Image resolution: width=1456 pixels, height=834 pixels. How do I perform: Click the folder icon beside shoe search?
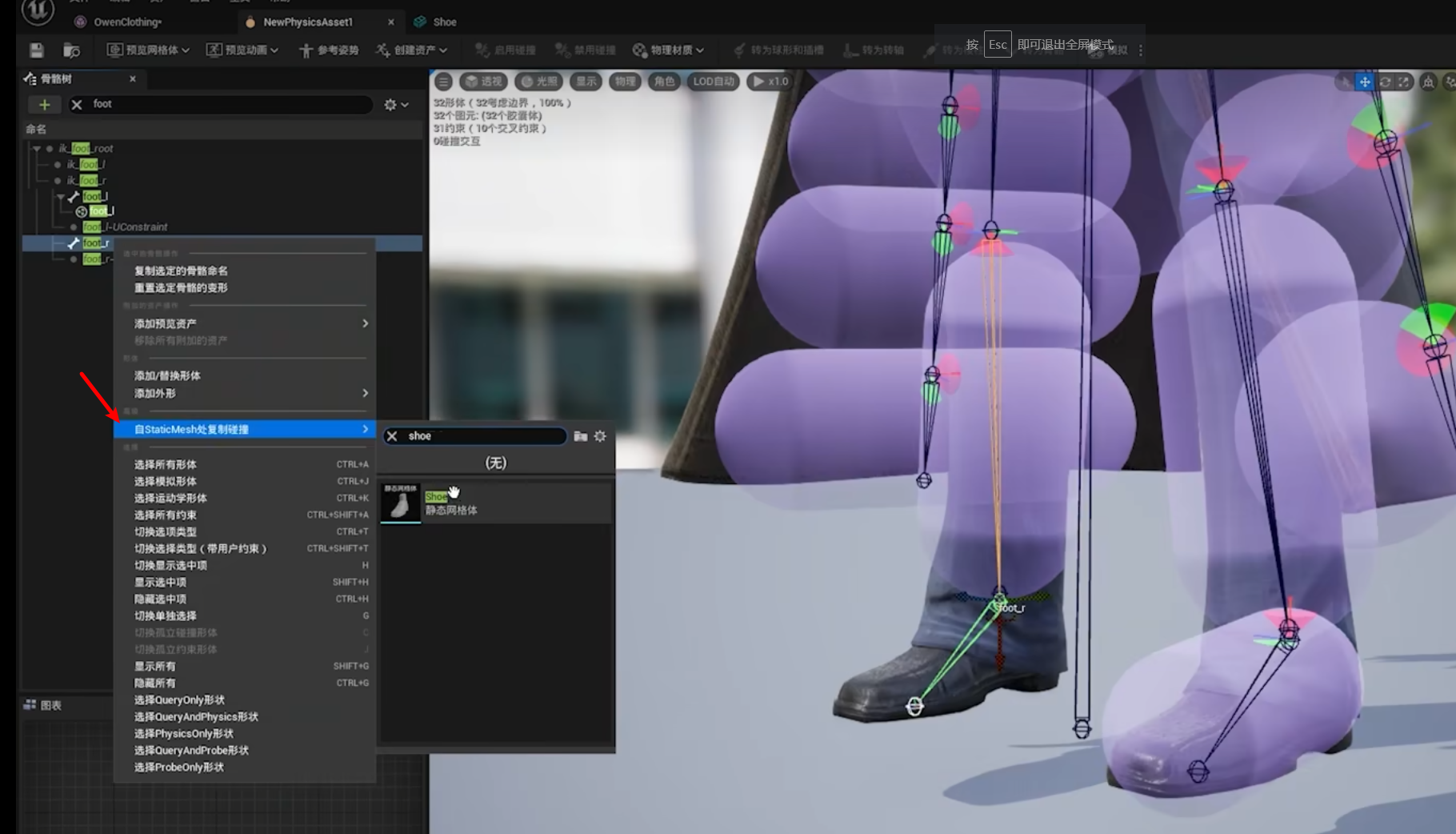point(581,436)
